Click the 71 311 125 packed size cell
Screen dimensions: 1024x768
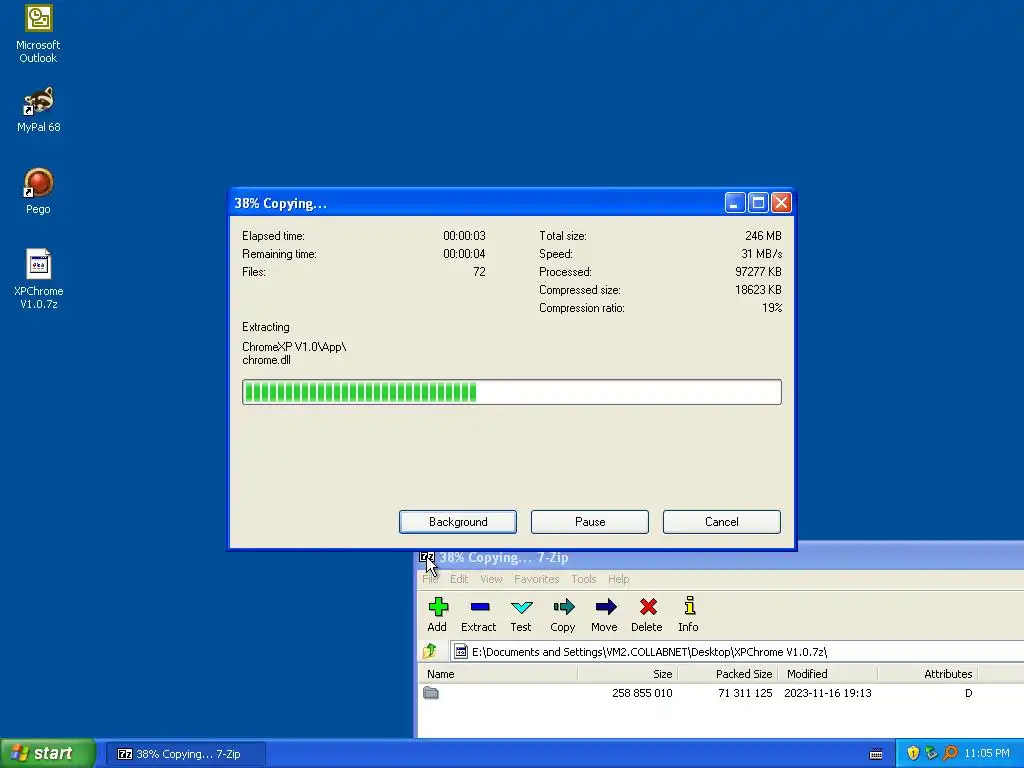(x=745, y=693)
